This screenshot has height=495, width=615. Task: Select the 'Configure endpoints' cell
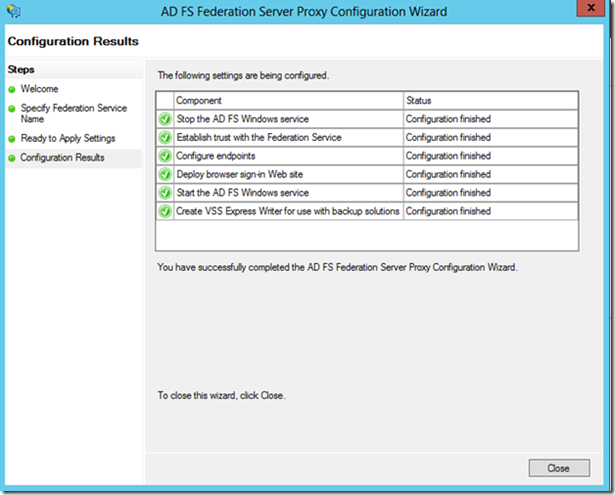pos(288,156)
